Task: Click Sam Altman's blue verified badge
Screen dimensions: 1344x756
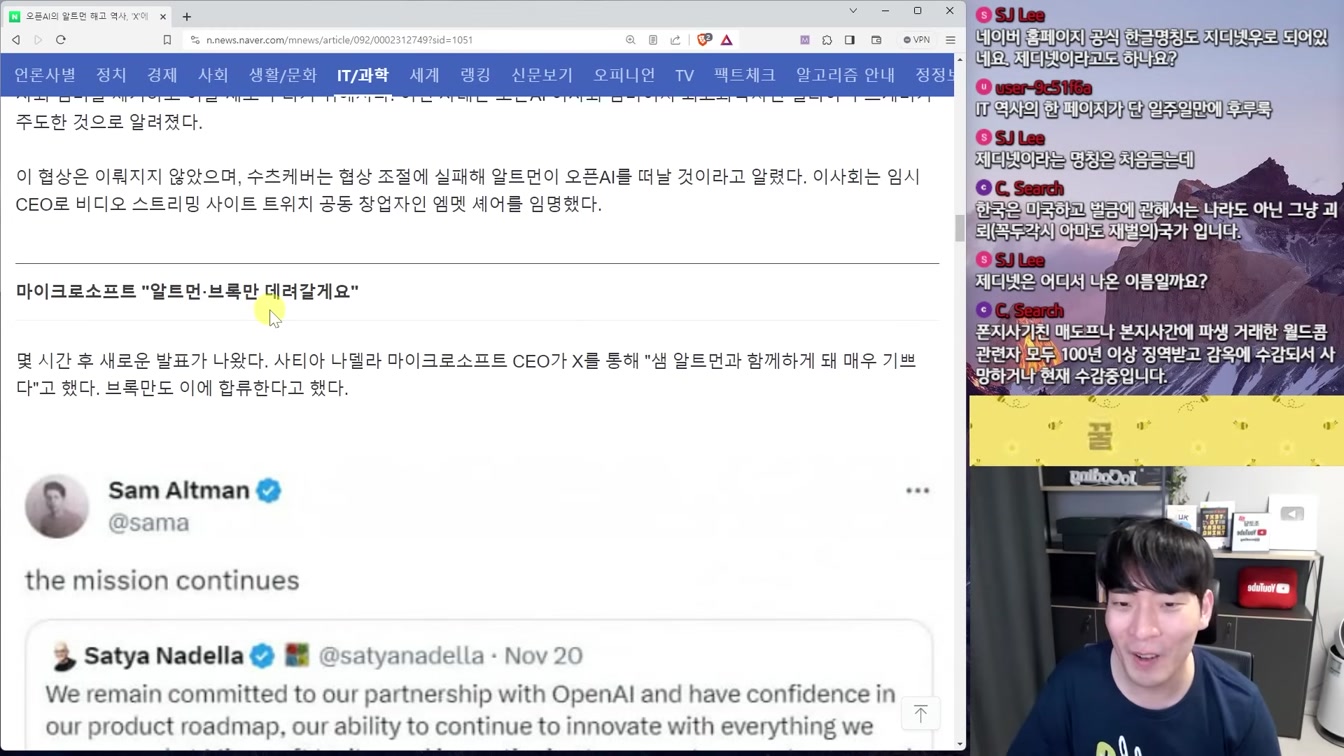Action: (269, 491)
